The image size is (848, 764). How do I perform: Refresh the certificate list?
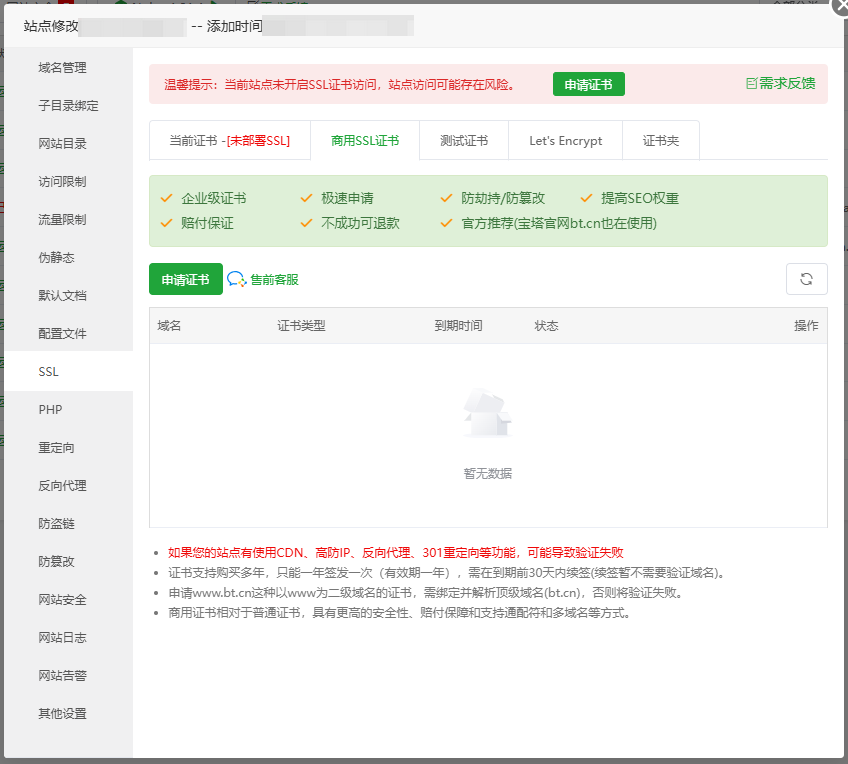tap(807, 279)
